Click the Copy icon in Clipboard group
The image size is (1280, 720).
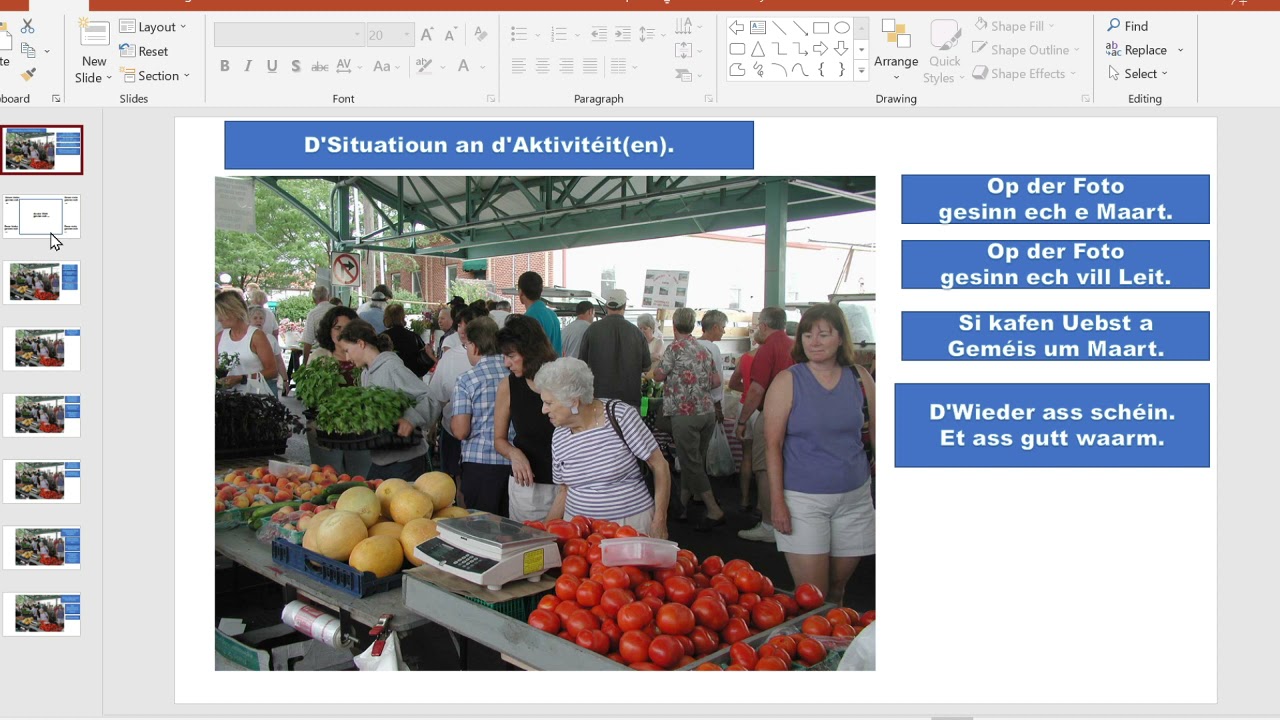point(28,50)
